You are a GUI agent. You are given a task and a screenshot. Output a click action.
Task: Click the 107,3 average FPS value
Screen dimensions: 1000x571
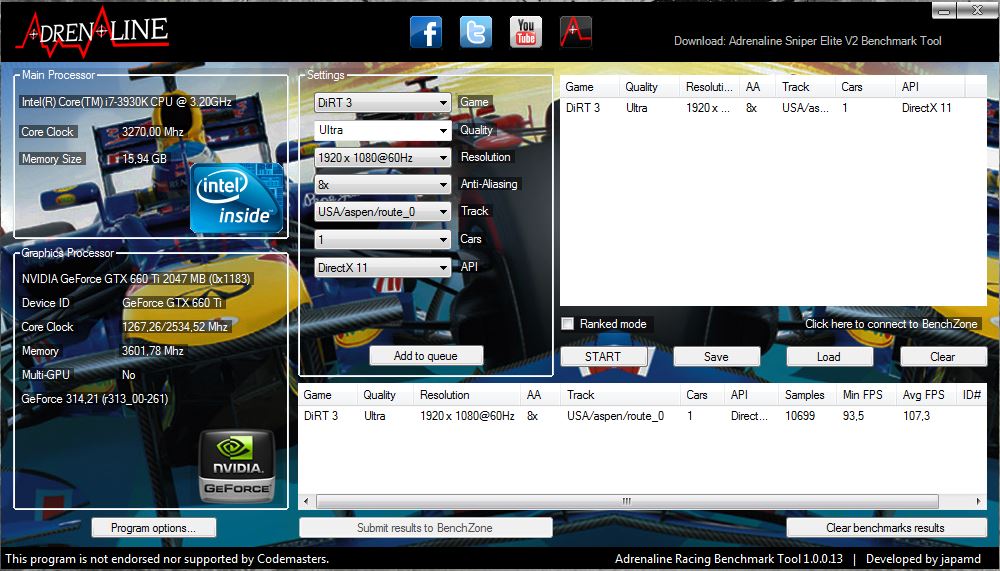click(916, 416)
